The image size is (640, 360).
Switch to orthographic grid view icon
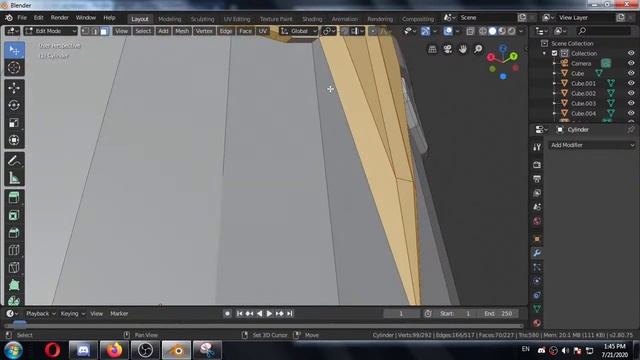(x=432, y=49)
